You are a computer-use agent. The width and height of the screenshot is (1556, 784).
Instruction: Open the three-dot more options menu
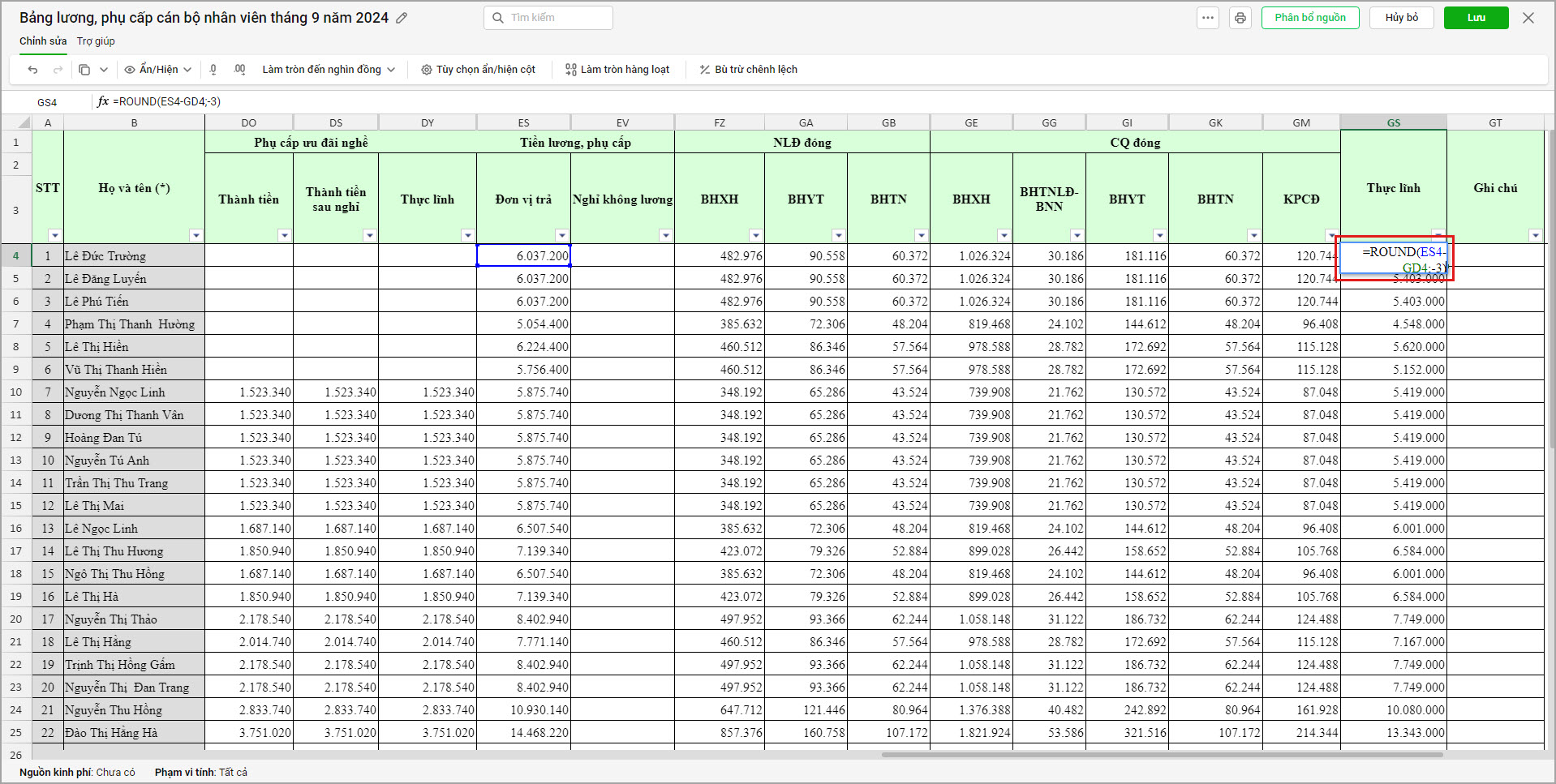1208,18
